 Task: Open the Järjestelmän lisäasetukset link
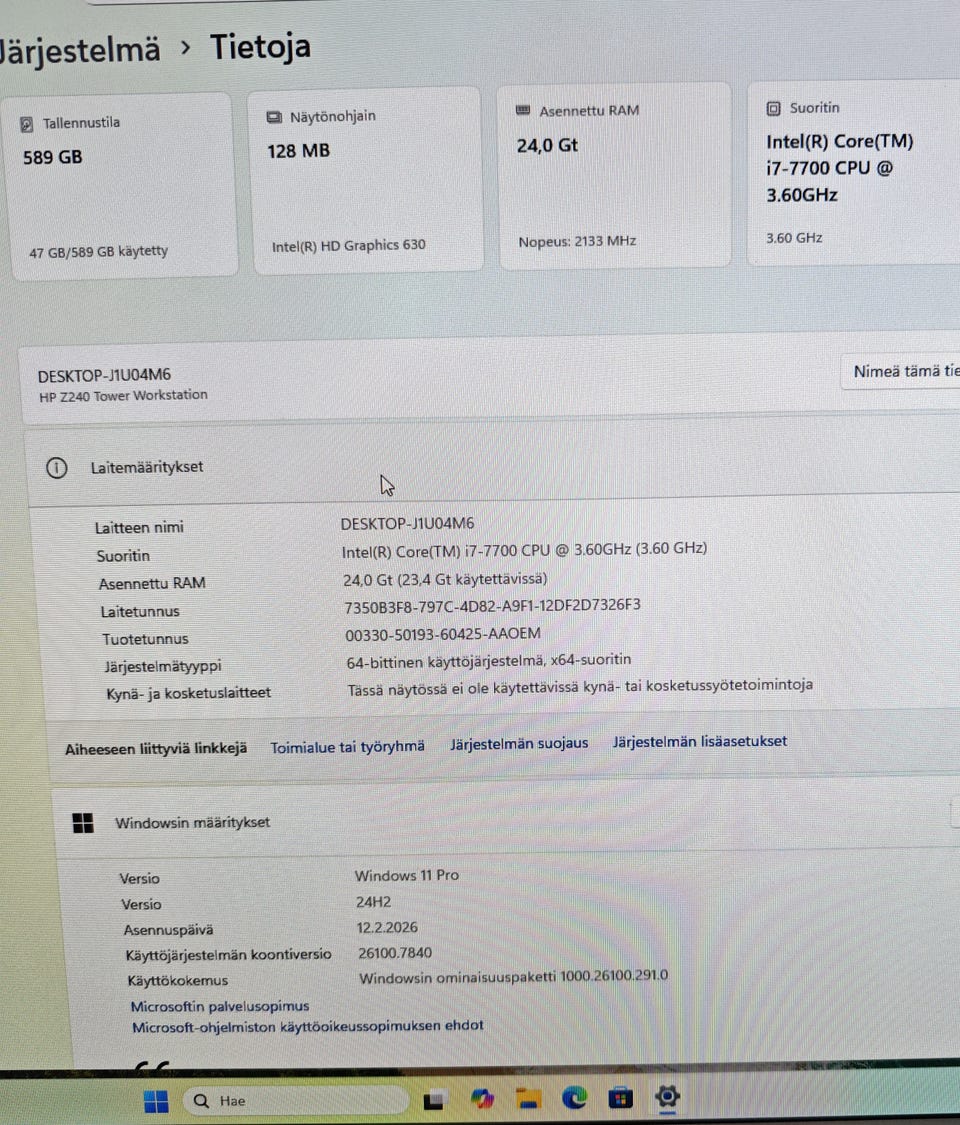(x=700, y=741)
